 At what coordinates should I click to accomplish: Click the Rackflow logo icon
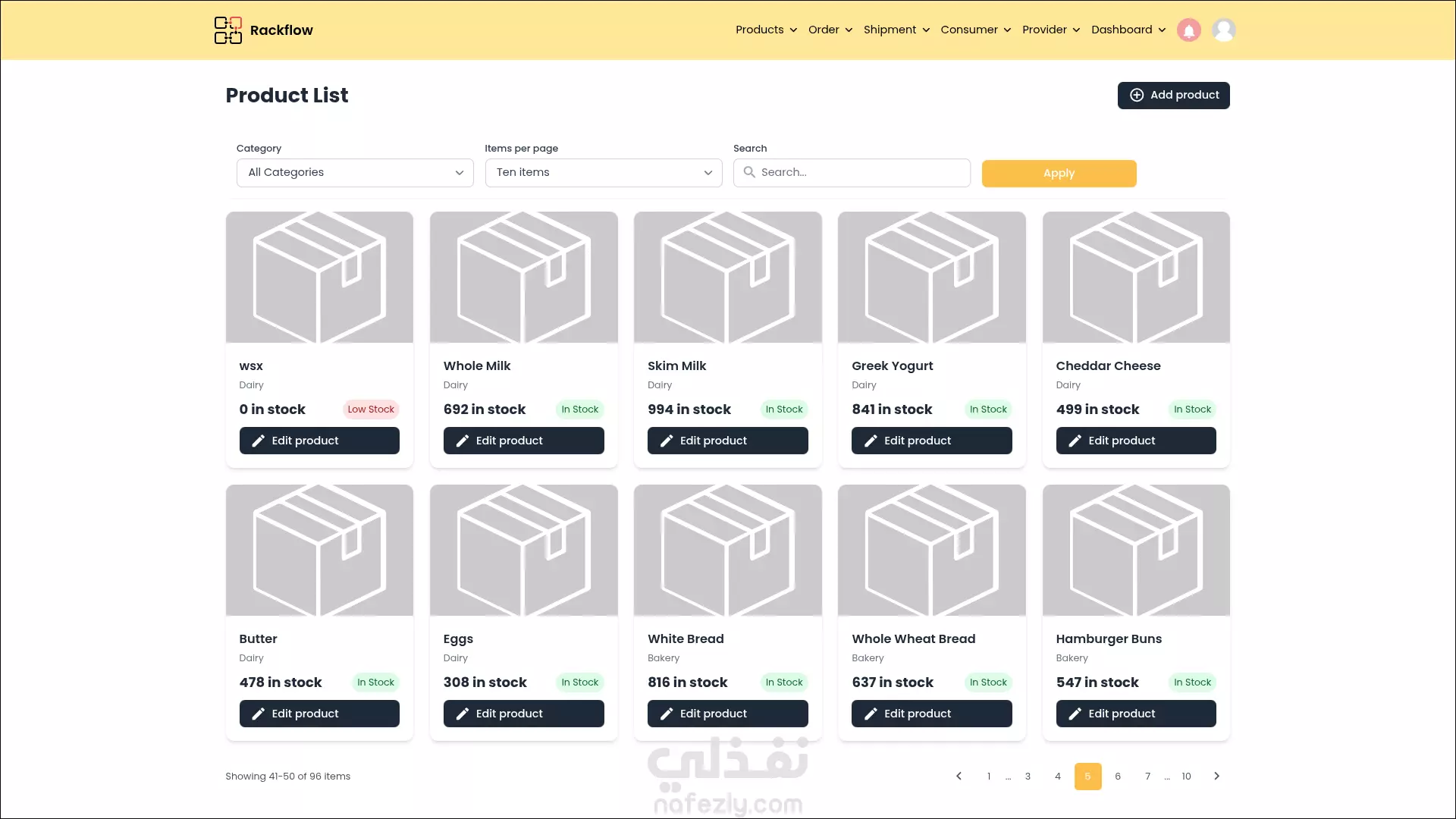pos(227,30)
